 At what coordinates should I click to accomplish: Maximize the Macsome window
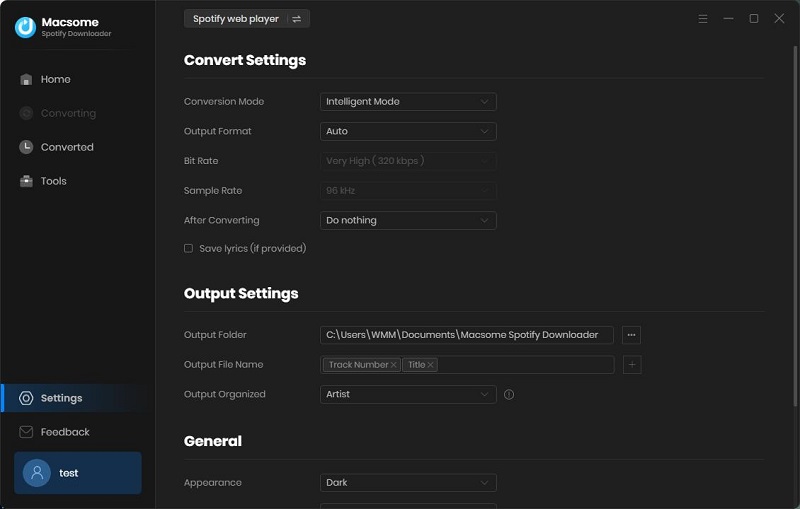point(754,19)
